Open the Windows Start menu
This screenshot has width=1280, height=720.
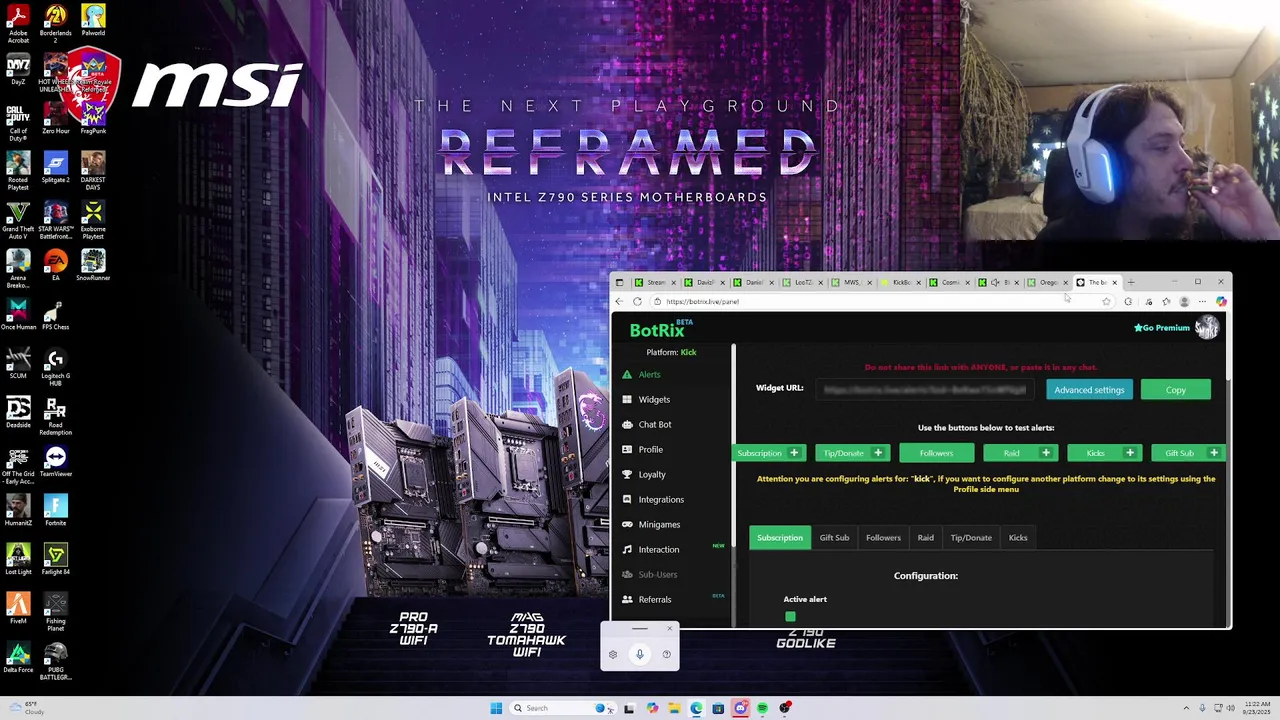(x=496, y=708)
